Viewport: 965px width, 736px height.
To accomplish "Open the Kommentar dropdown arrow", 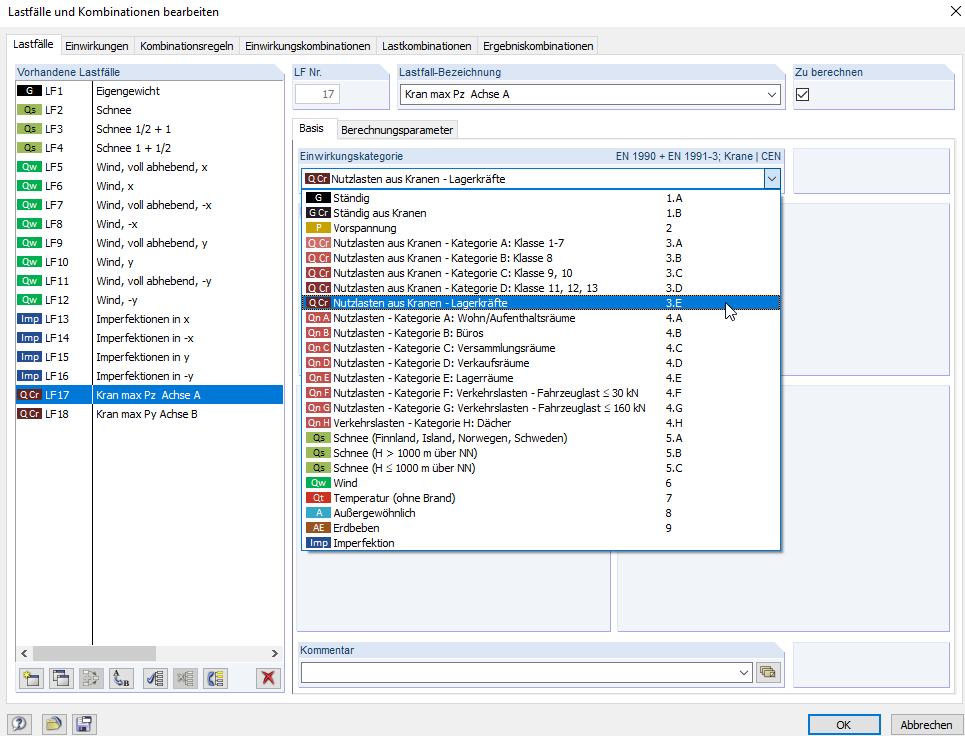I will (x=744, y=673).
